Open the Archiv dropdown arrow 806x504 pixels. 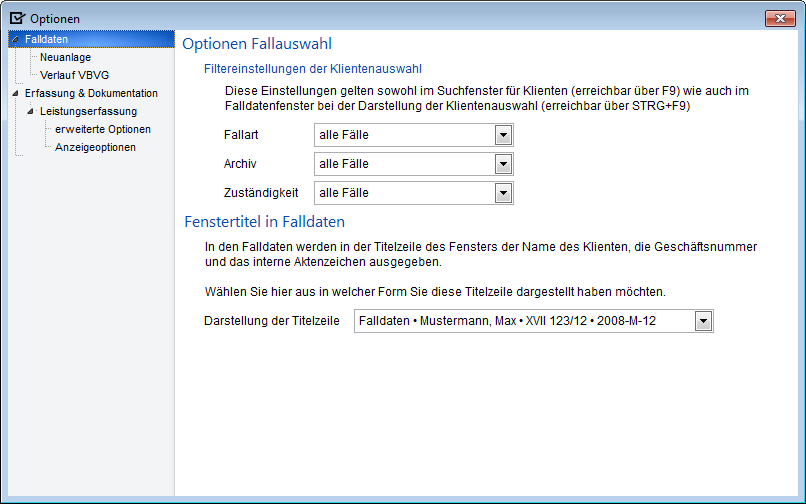tap(503, 164)
